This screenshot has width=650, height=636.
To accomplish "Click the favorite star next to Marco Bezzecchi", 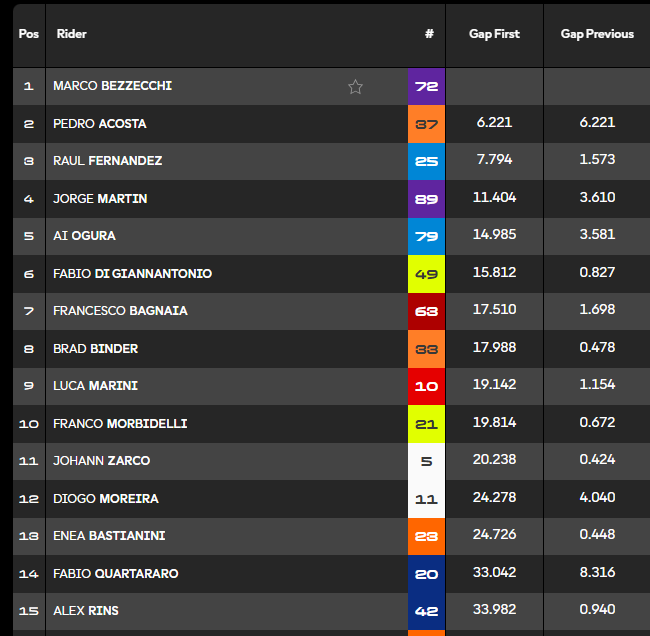I will point(355,87).
